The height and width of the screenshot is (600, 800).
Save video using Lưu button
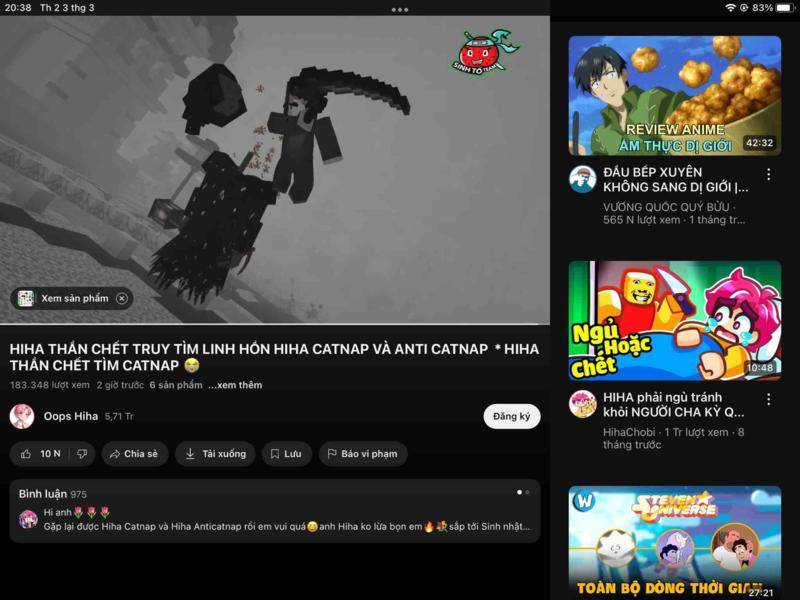pyautogui.click(x=286, y=454)
